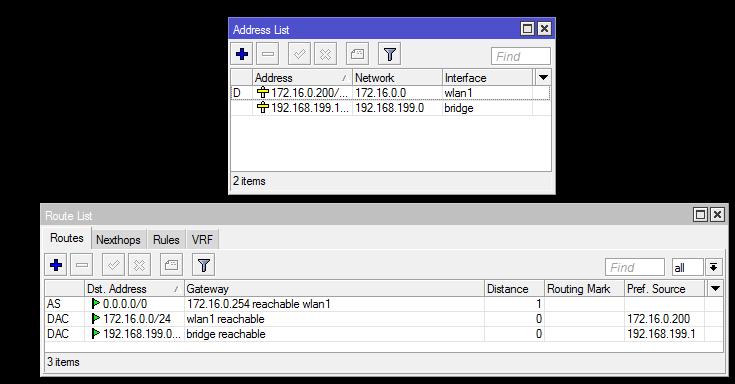The image size is (735, 384).
Task: Open column dropdown arrow in Address List
Action: coord(543,77)
